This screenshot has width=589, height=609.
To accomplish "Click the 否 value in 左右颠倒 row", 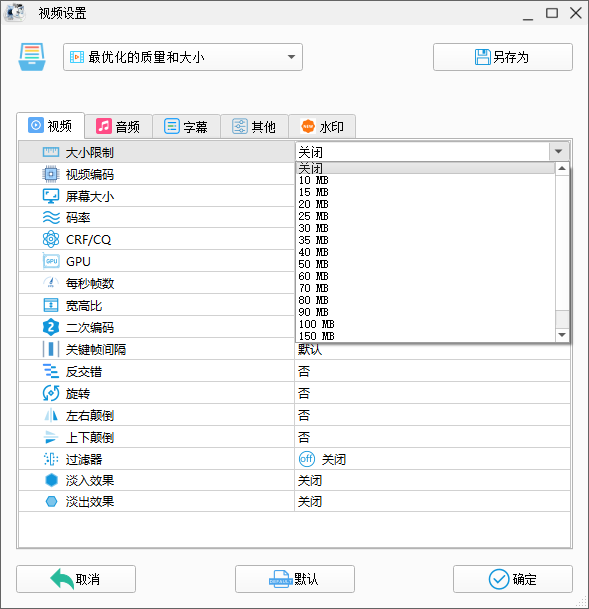I will [x=304, y=415].
